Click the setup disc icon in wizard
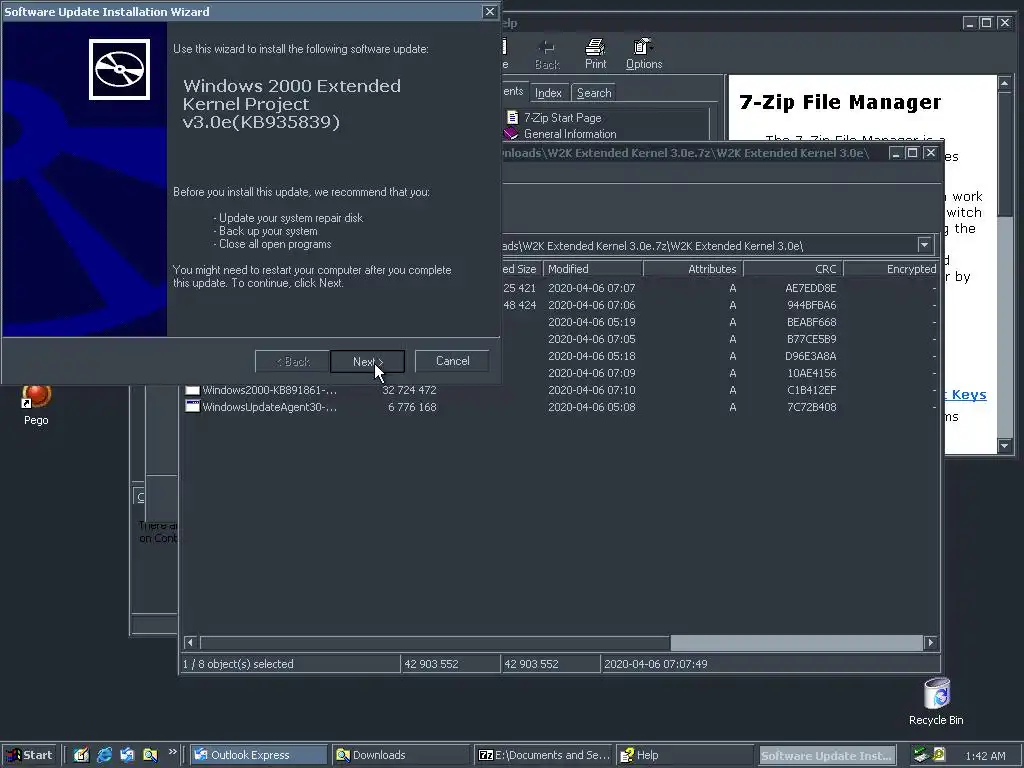Image resolution: width=1024 pixels, height=768 pixels. [x=120, y=69]
